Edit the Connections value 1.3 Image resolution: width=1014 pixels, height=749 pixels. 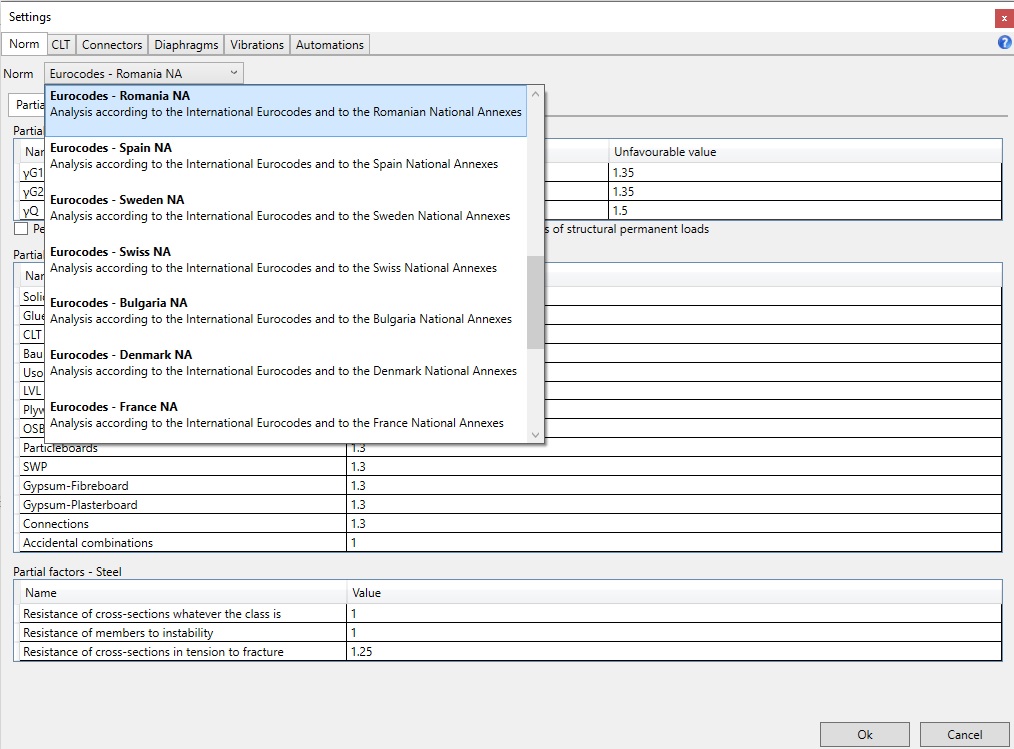coord(674,524)
